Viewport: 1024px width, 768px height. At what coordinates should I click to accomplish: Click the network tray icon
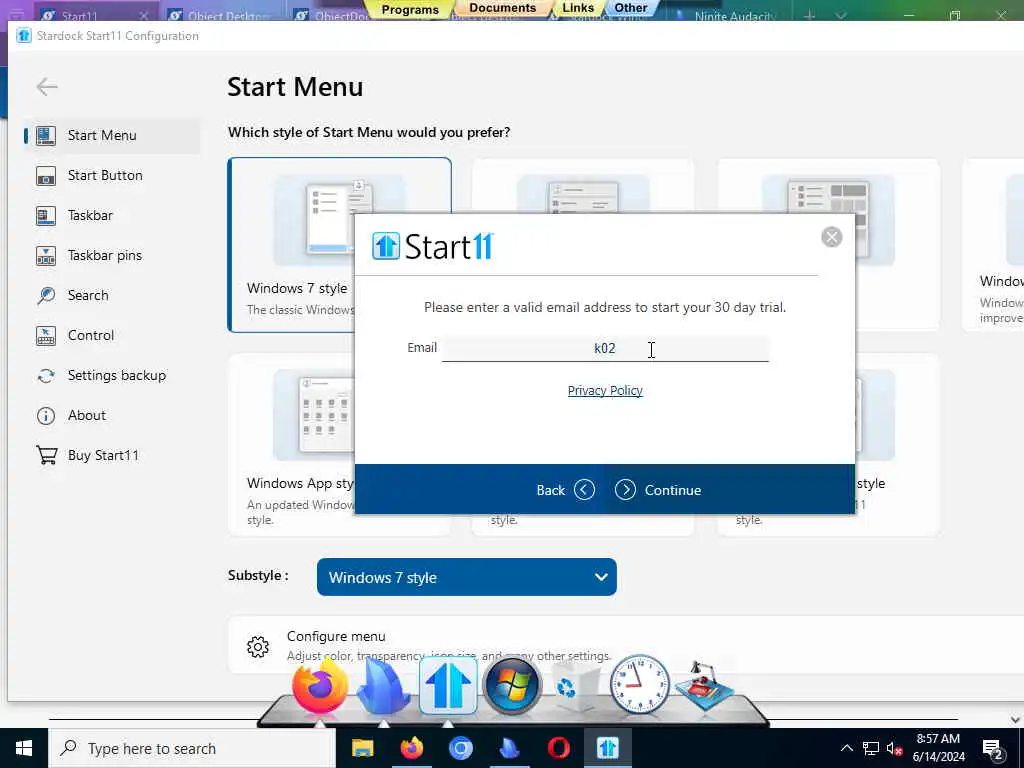[871, 748]
